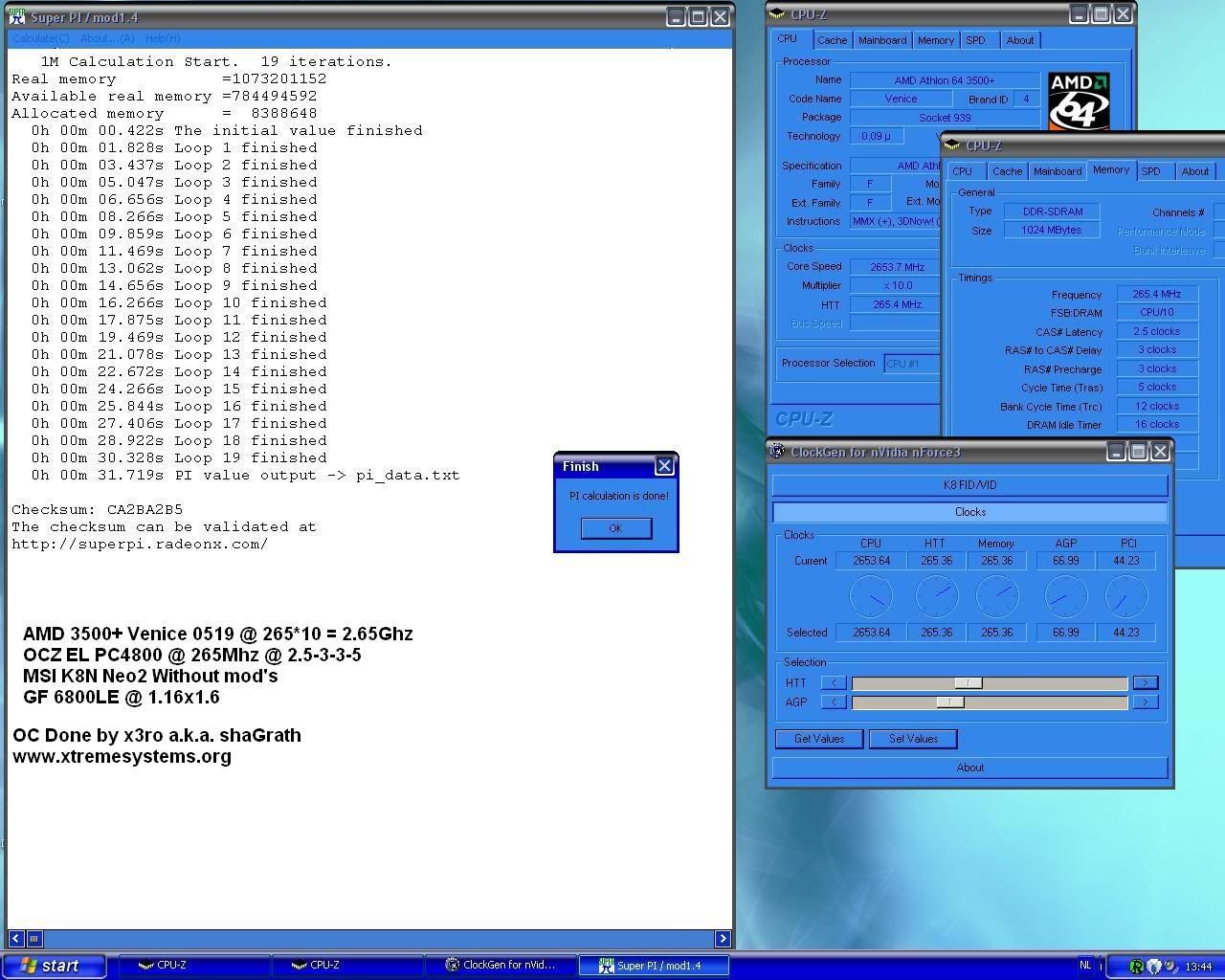
Task: Switch to Super PI taskbar button
Action: 655,966
